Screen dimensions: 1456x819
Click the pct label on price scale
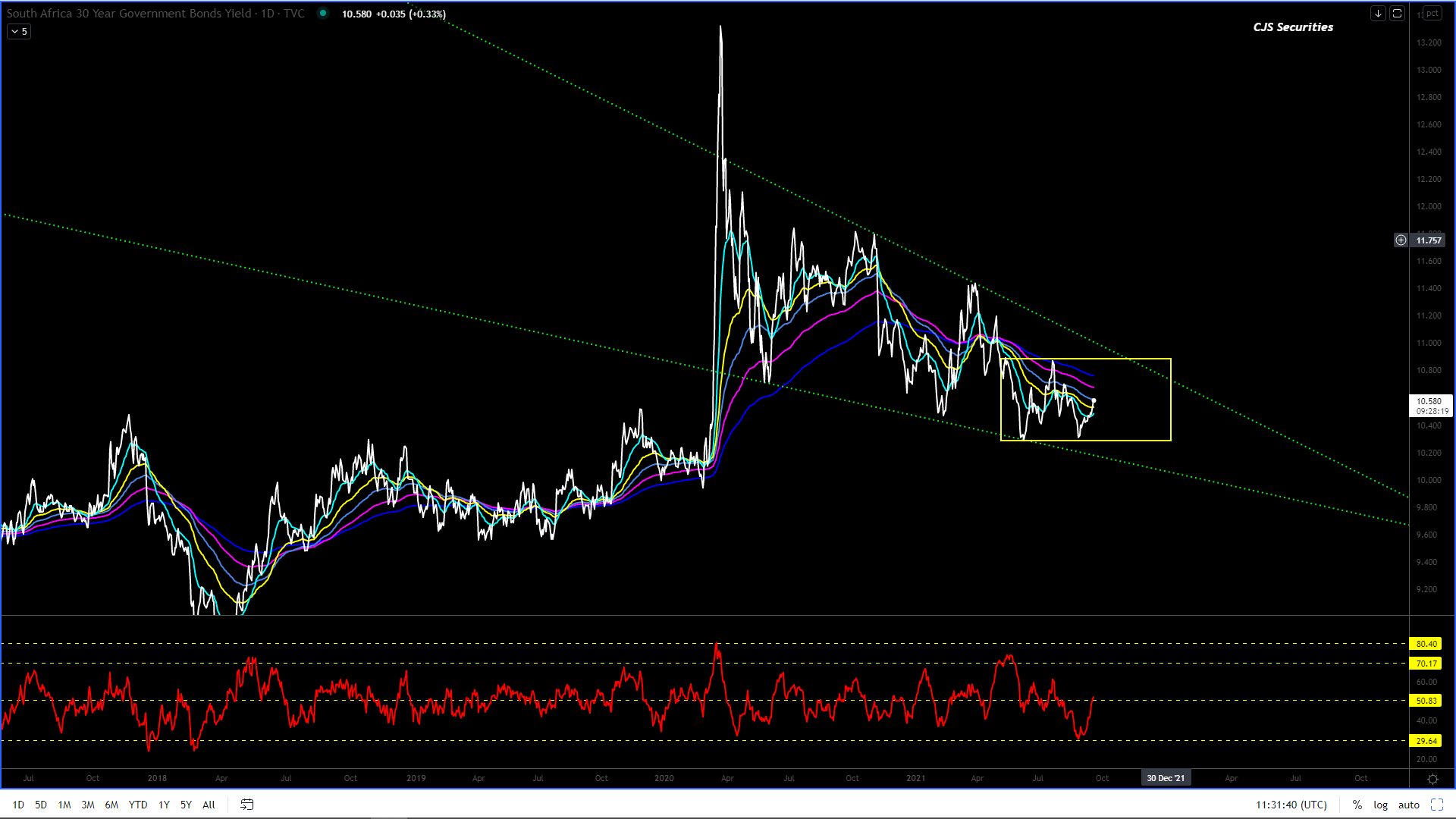pyautogui.click(x=1432, y=14)
